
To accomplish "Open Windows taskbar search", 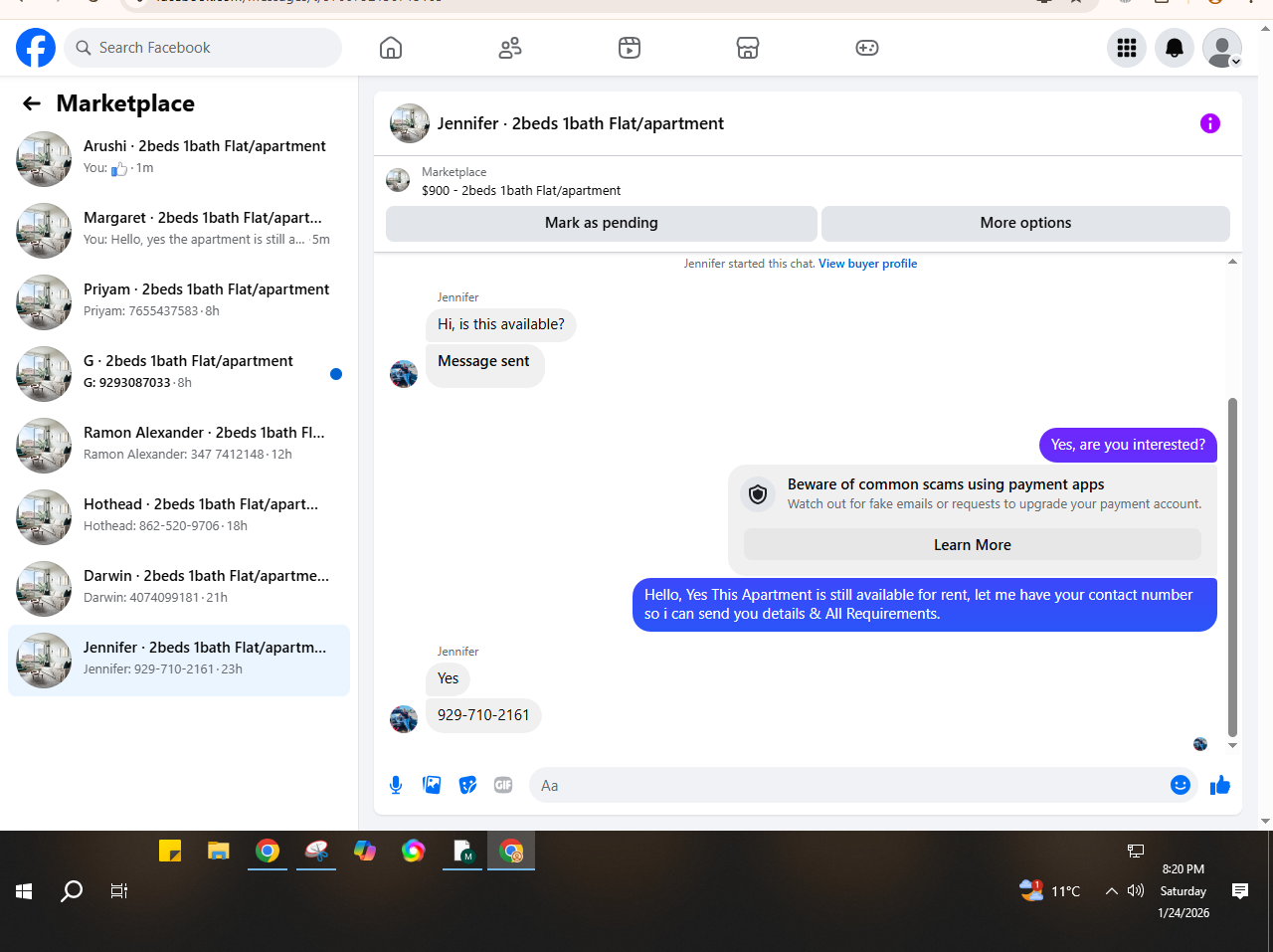I will point(72,891).
